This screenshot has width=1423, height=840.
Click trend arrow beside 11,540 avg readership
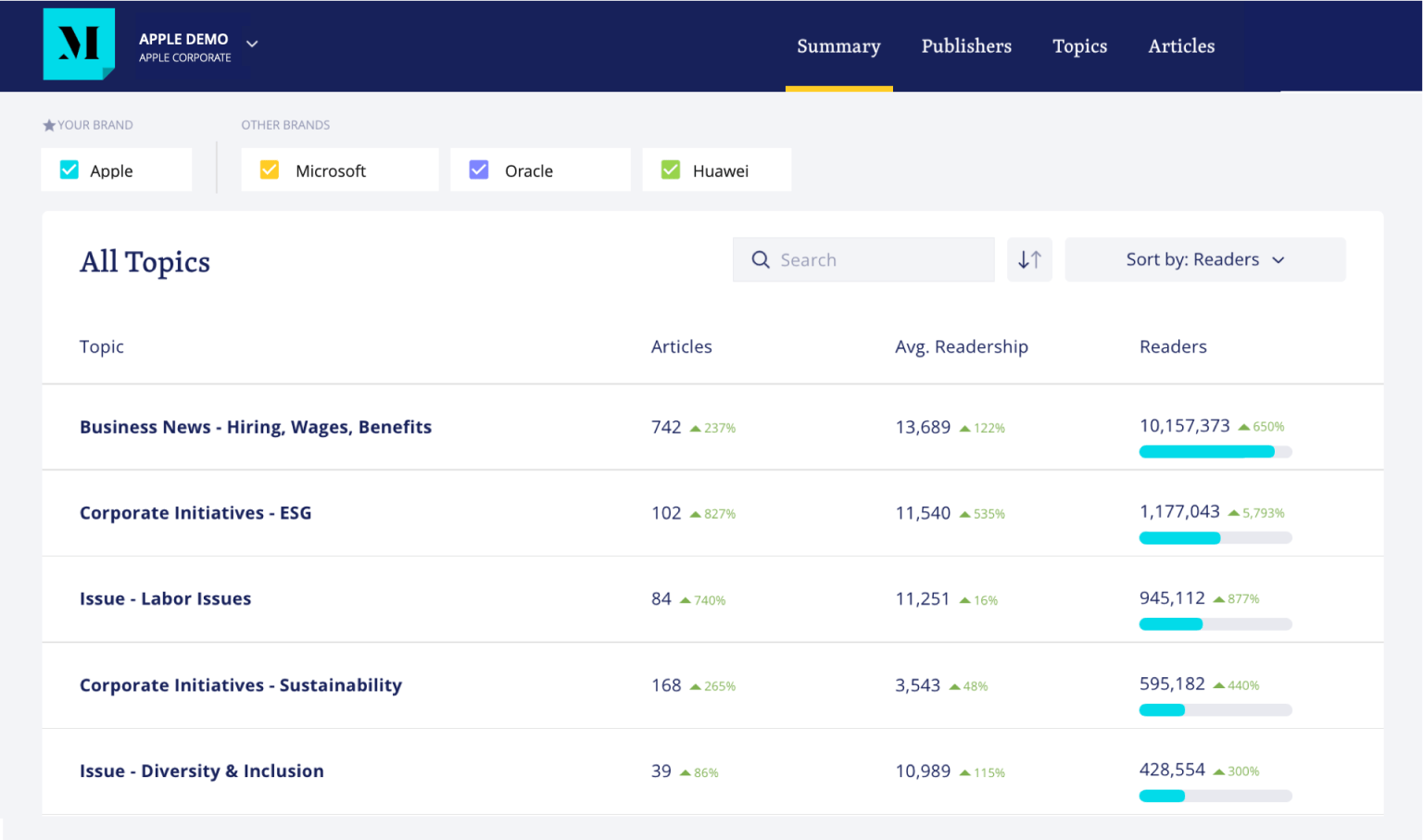[964, 514]
